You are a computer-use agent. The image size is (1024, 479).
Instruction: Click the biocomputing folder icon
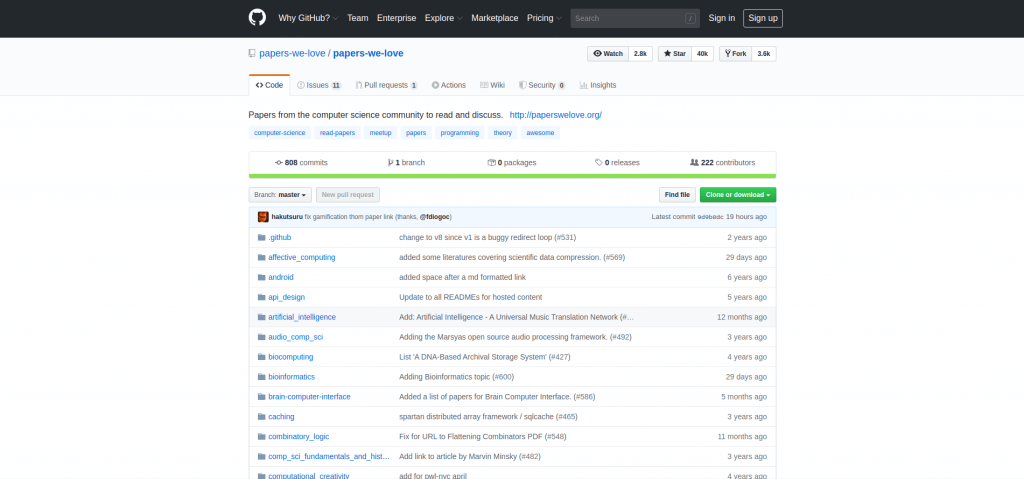261,357
